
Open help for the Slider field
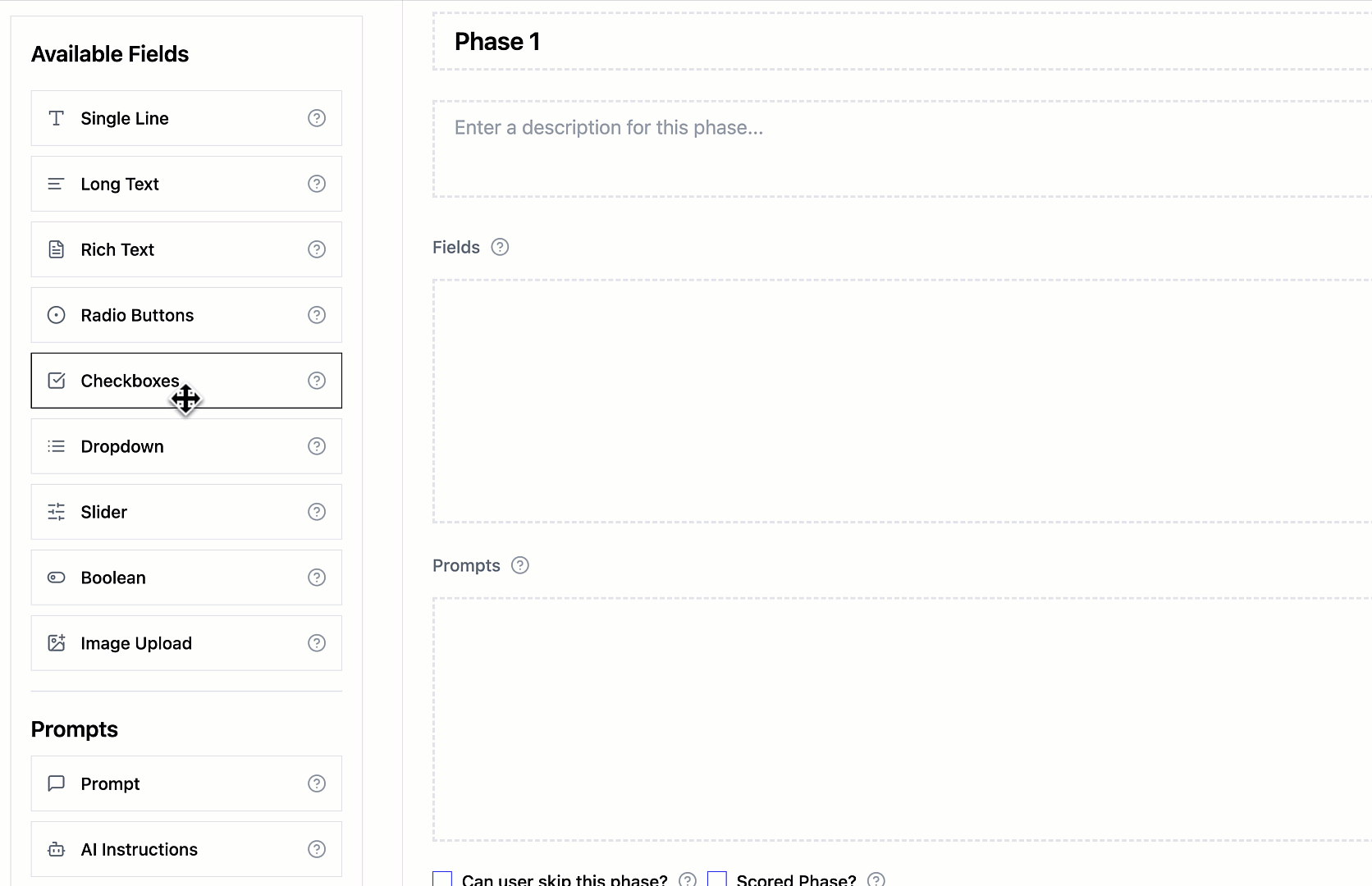tap(317, 512)
